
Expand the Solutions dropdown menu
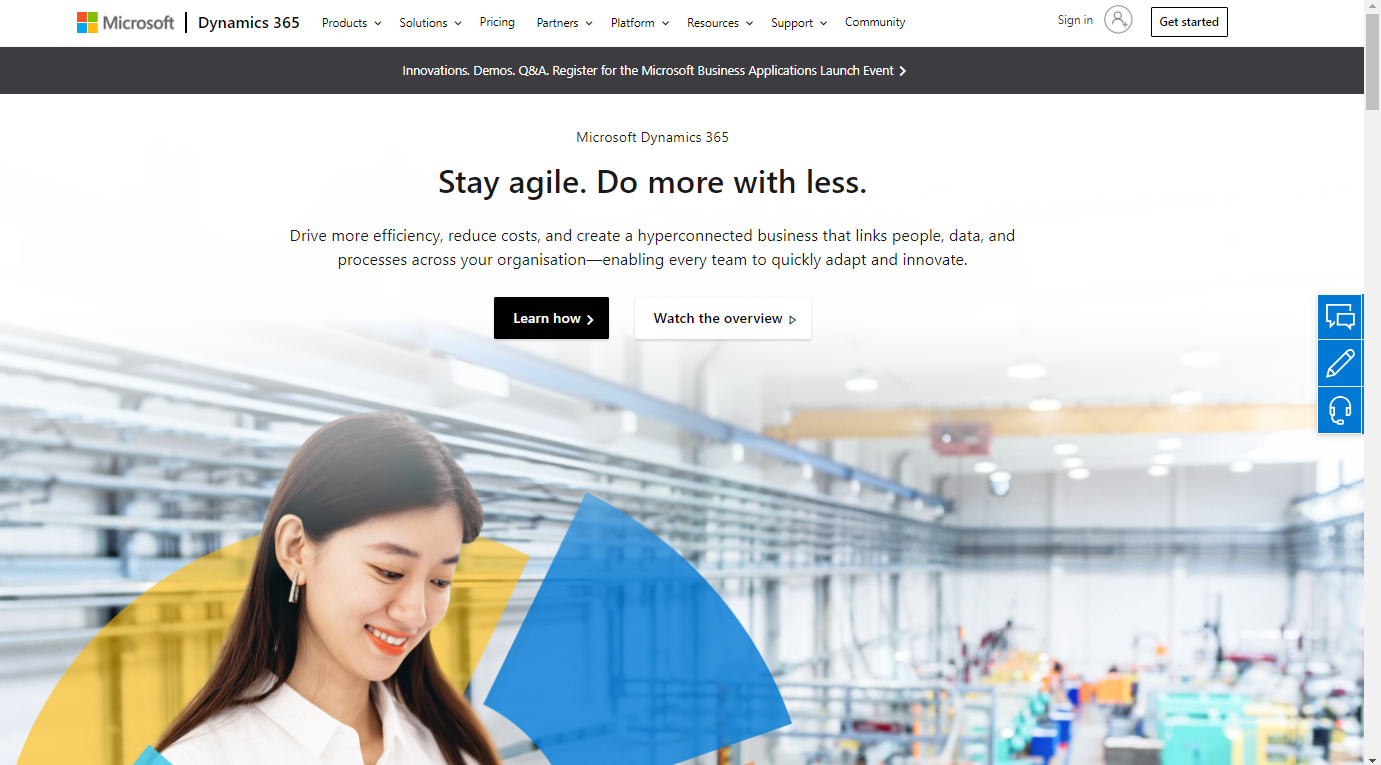pyautogui.click(x=430, y=23)
